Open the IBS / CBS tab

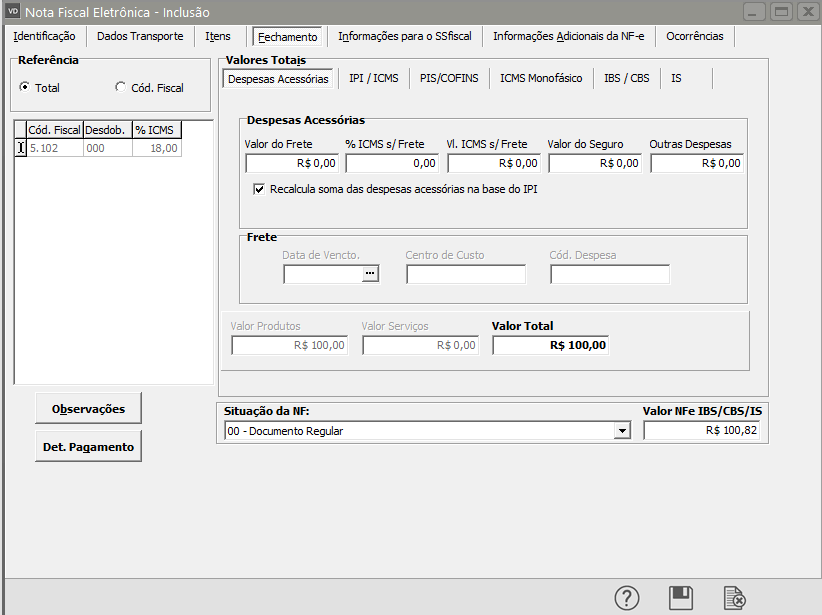(626, 79)
